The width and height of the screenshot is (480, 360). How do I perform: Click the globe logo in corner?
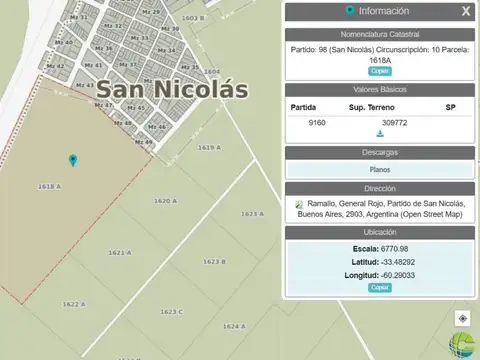[x=462, y=345]
